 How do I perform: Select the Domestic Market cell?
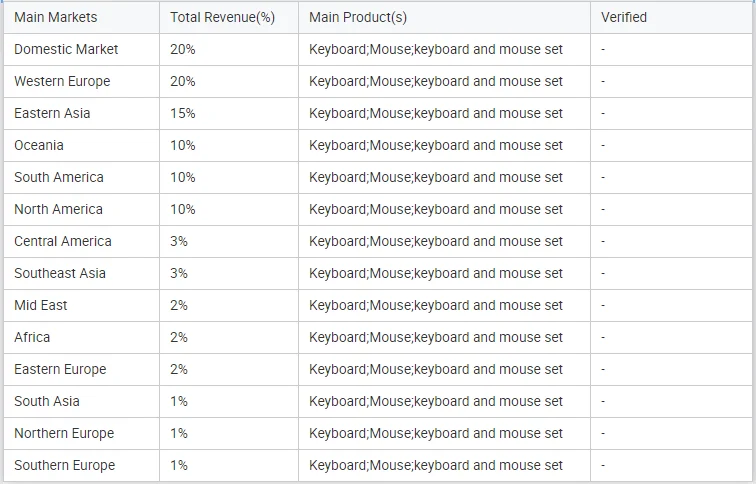pos(66,49)
